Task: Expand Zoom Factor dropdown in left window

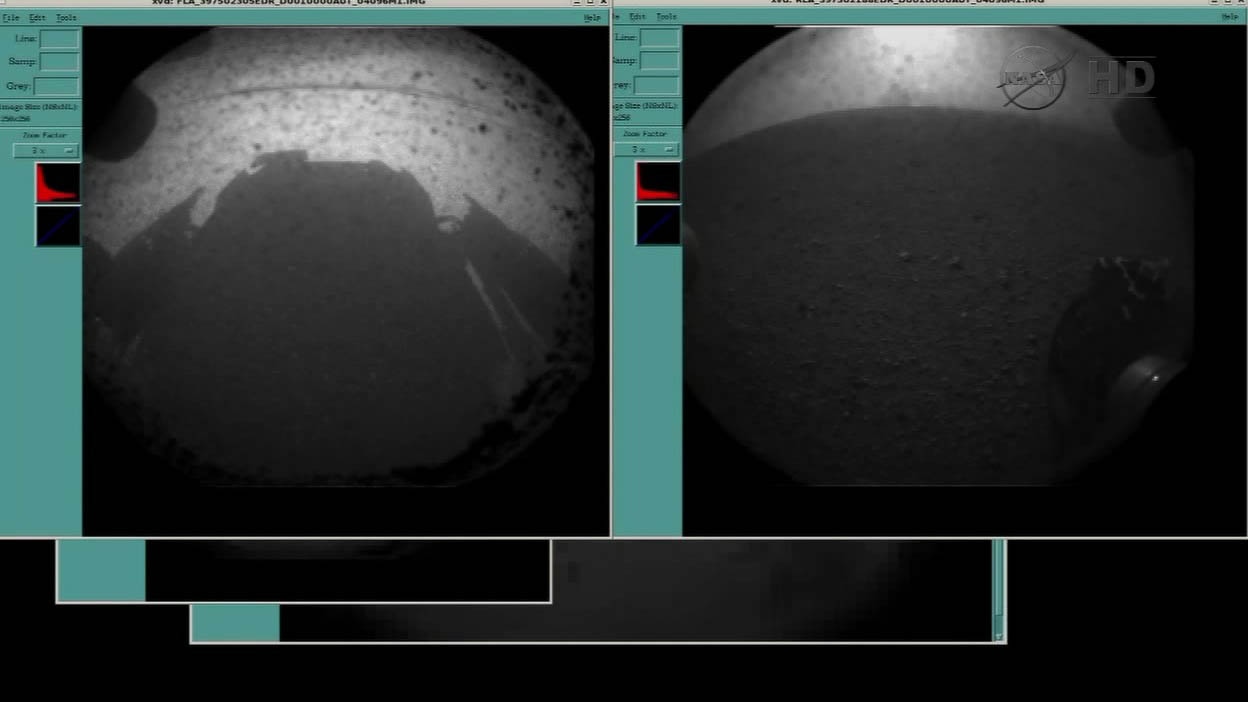Action: tap(45, 151)
